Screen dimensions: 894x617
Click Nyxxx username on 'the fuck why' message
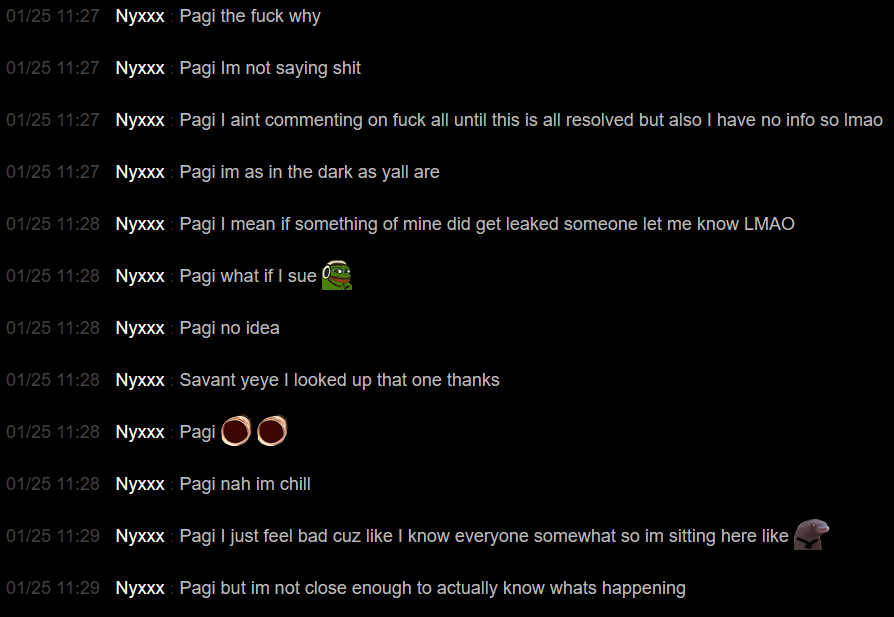[x=140, y=16]
